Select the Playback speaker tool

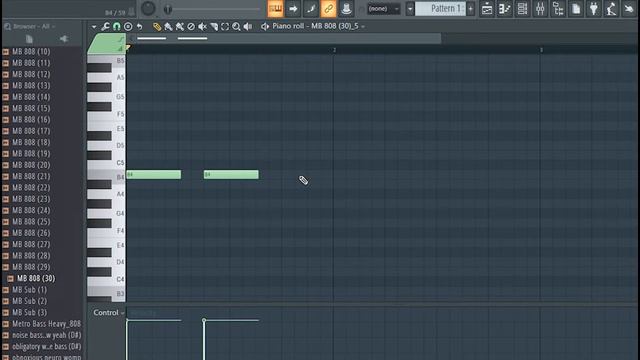[x=248, y=27]
